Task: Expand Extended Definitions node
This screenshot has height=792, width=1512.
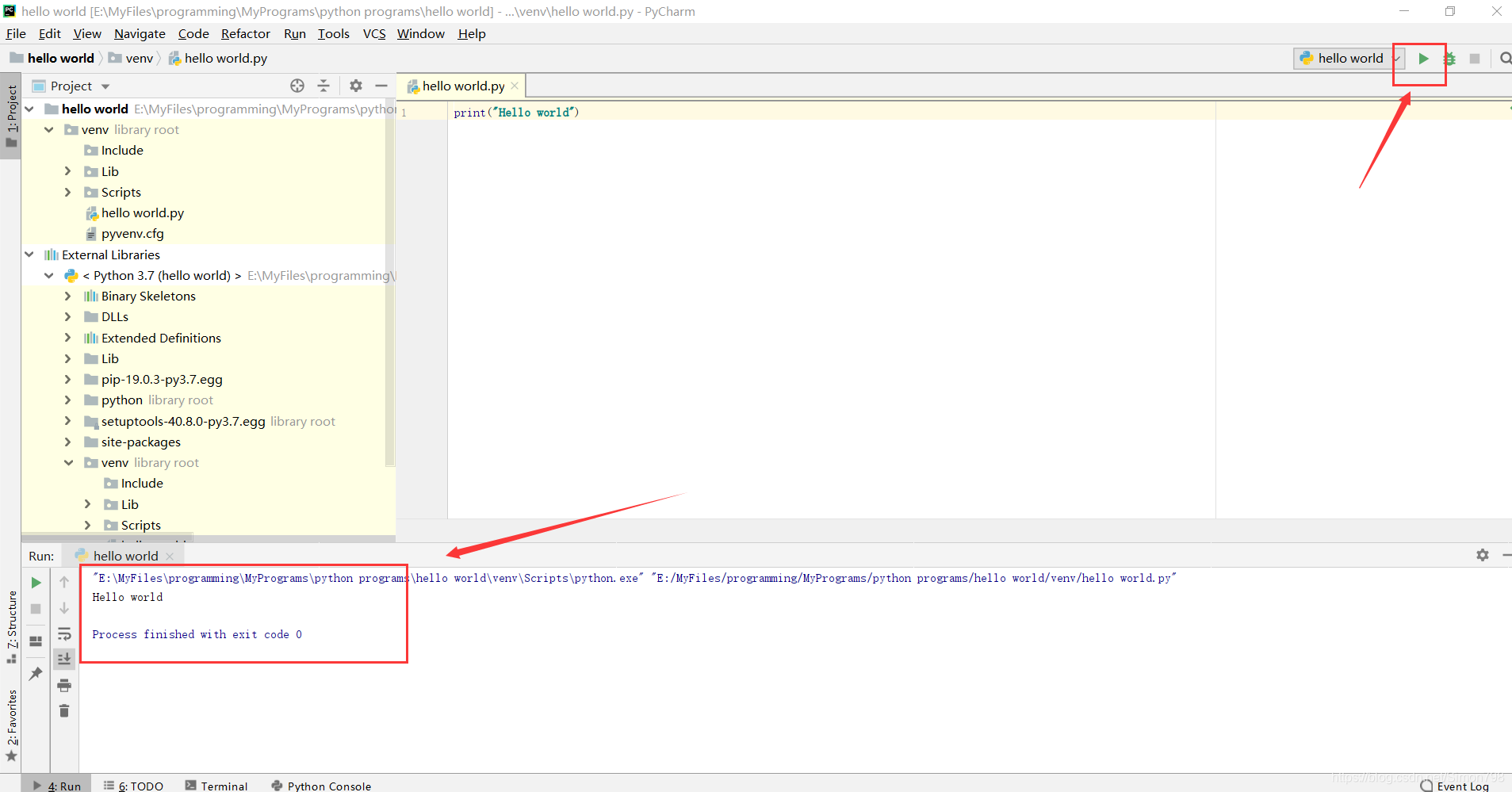Action: tap(68, 338)
